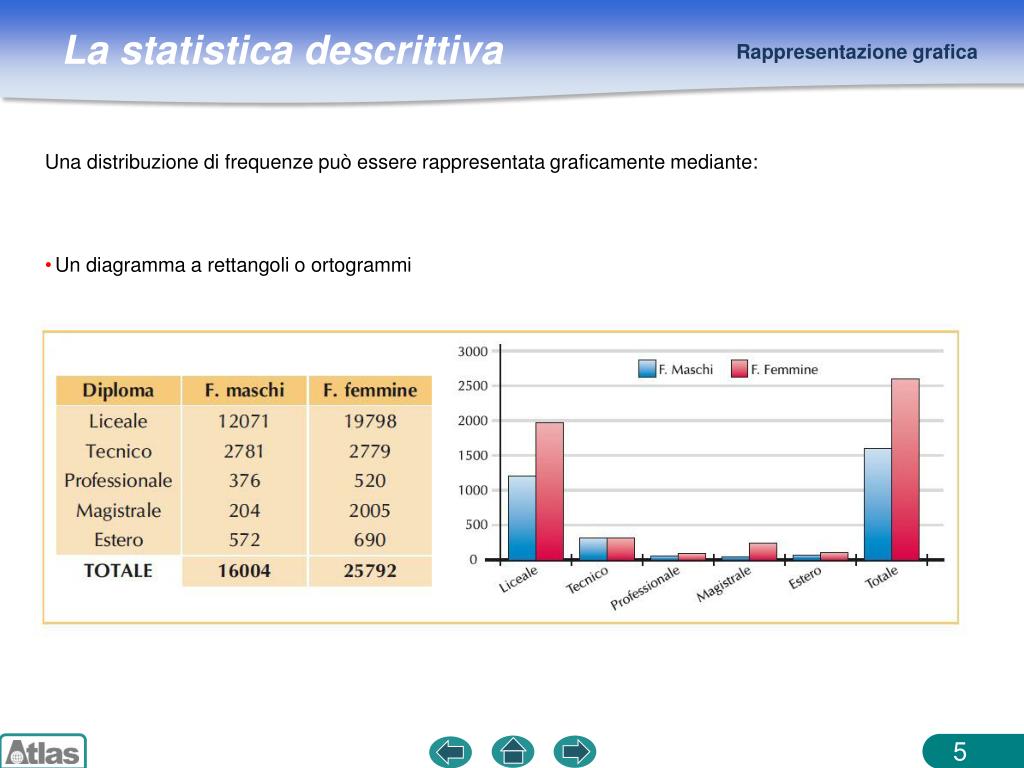Select the value 204 in the table
1024x768 pixels.
tap(244, 511)
